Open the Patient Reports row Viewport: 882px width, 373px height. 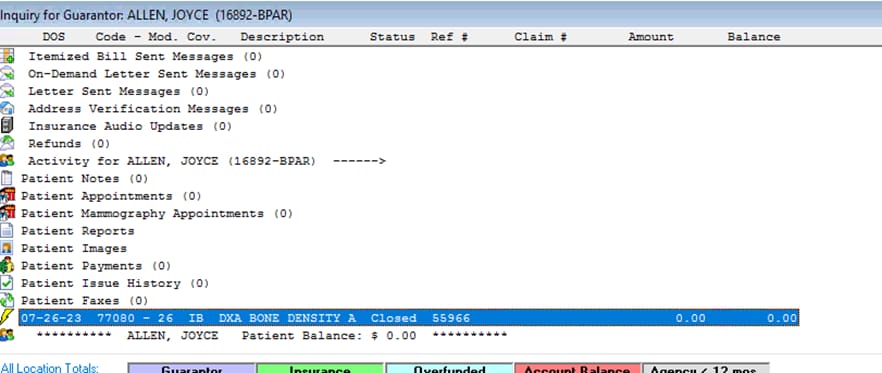tap(78, 231)
